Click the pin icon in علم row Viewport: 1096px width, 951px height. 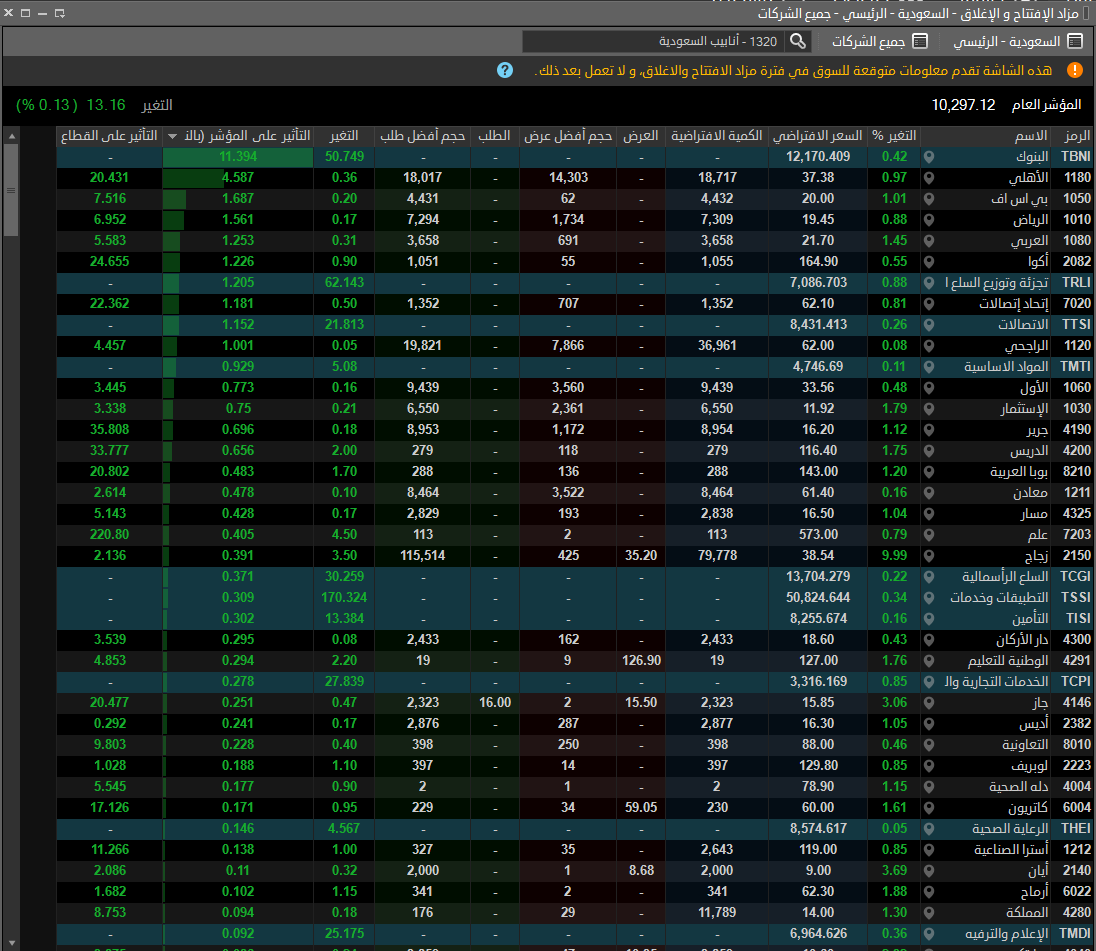point(929,535)
